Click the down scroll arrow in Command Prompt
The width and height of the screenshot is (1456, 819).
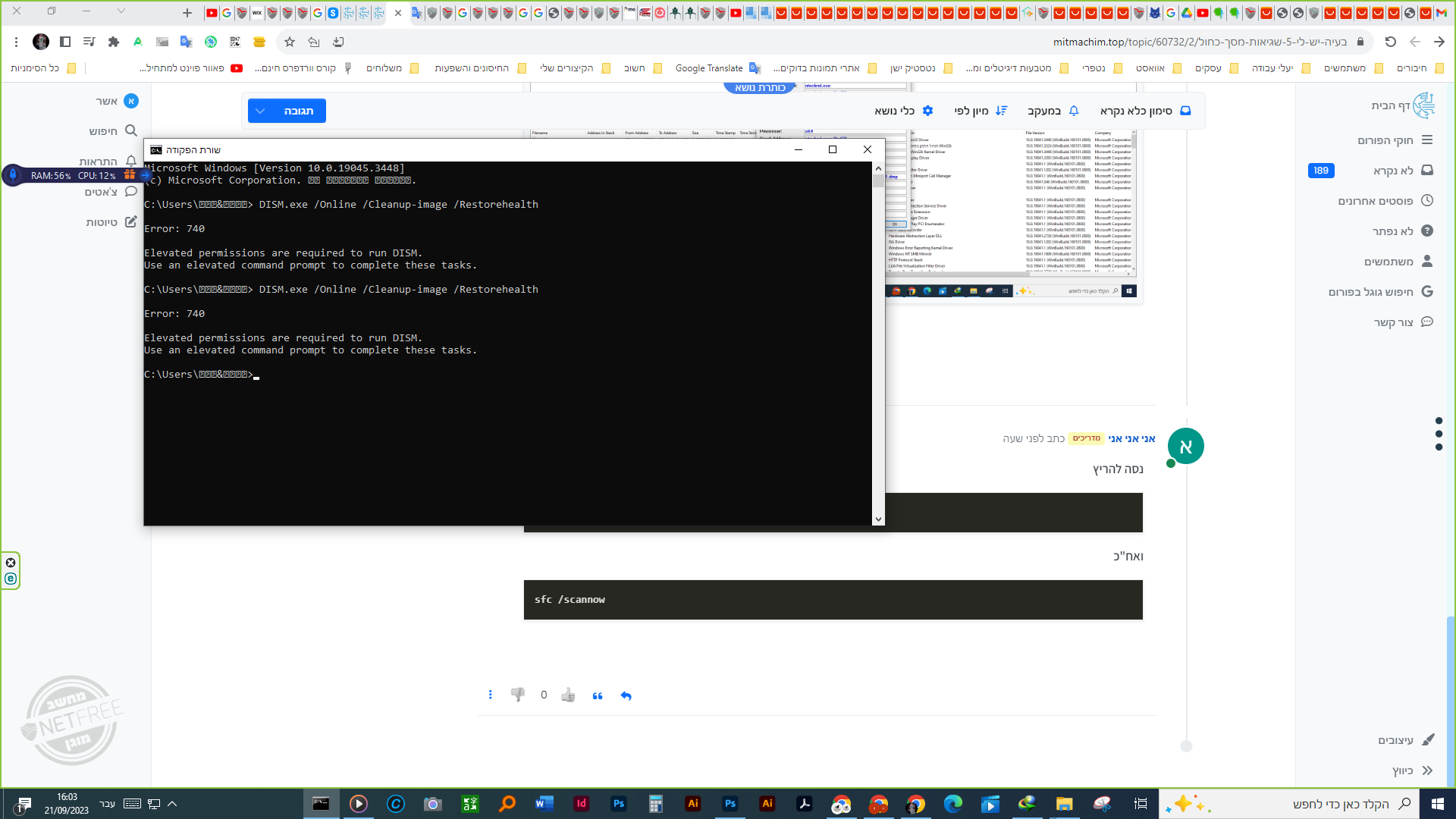coord(878,519)
